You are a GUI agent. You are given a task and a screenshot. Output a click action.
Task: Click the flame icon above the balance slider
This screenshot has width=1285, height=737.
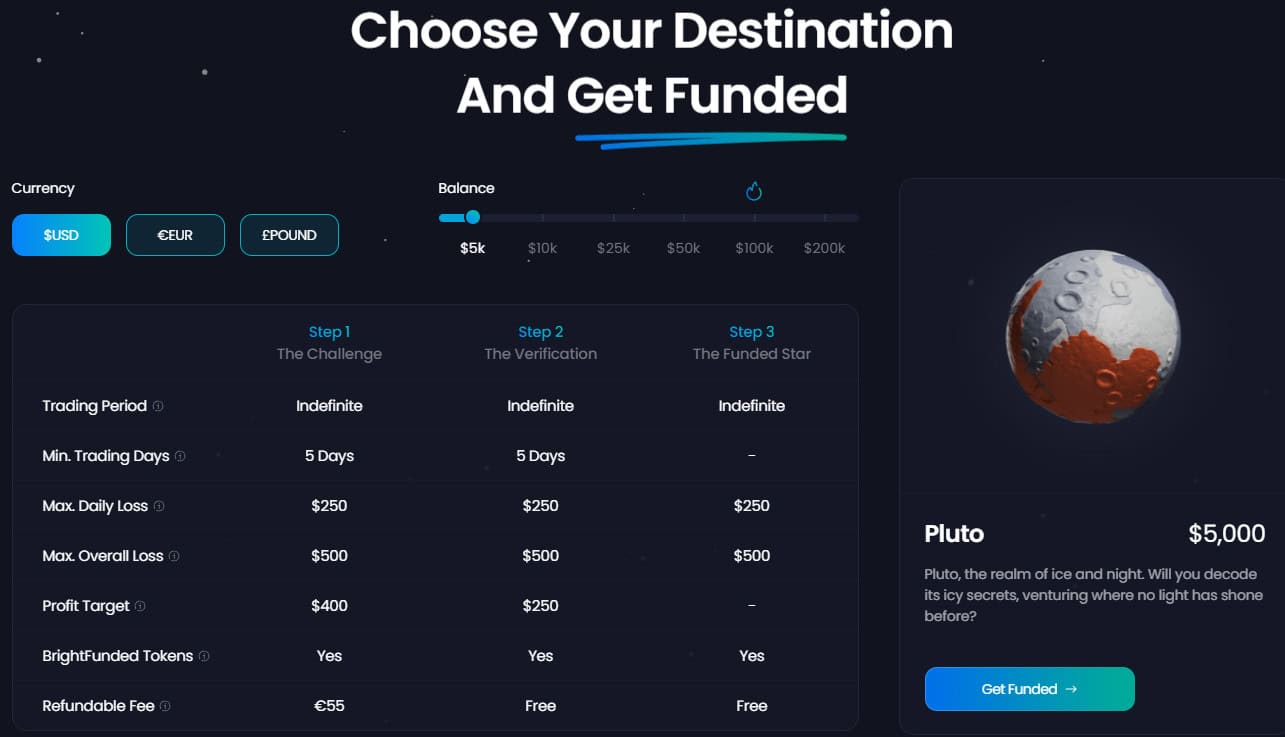click(x=753, y=190)
